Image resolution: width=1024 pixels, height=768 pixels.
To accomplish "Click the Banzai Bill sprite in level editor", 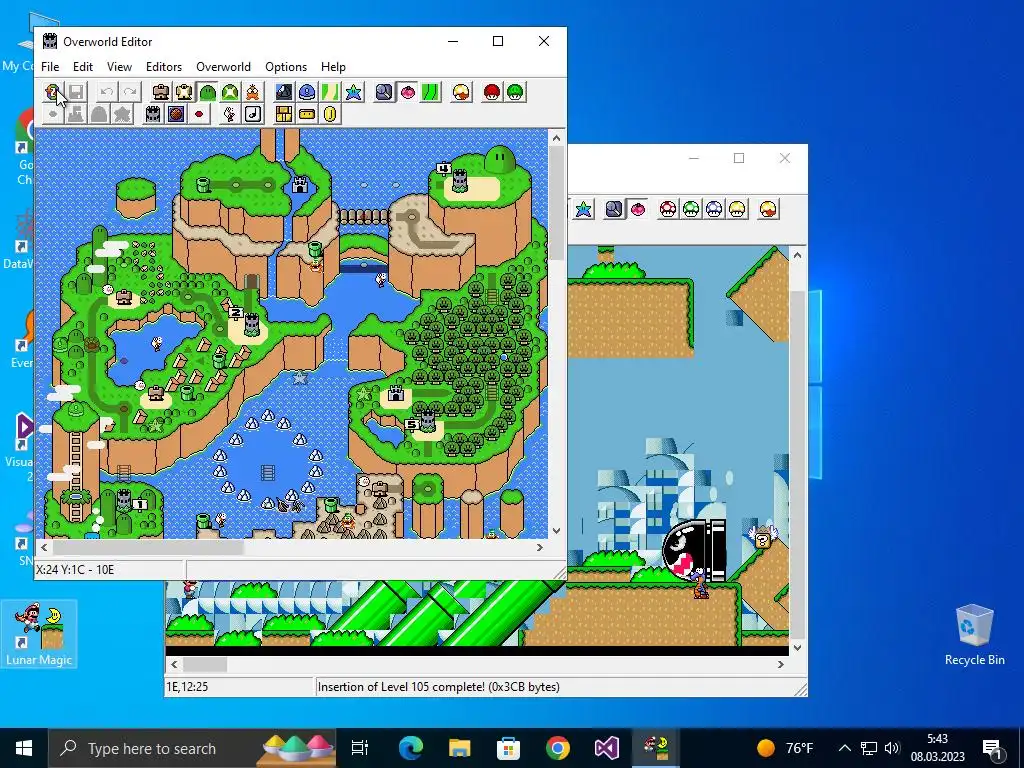I will (694, 549).
